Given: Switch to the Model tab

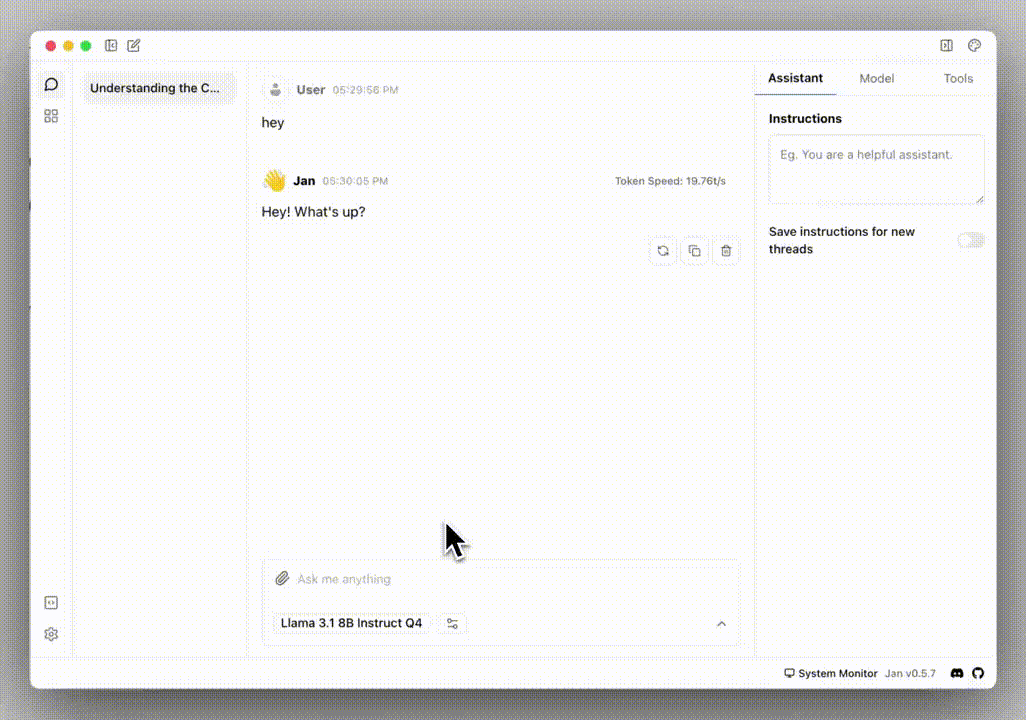Looking at the screenshot, I should tap(876, 78).
